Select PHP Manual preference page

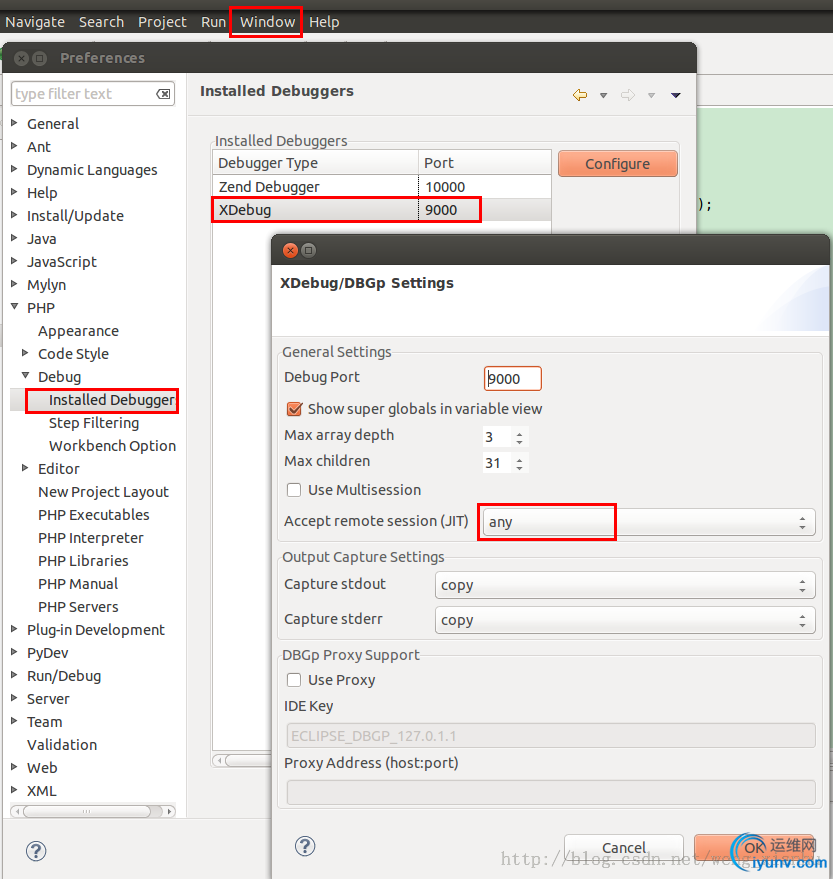coord(78,584)
